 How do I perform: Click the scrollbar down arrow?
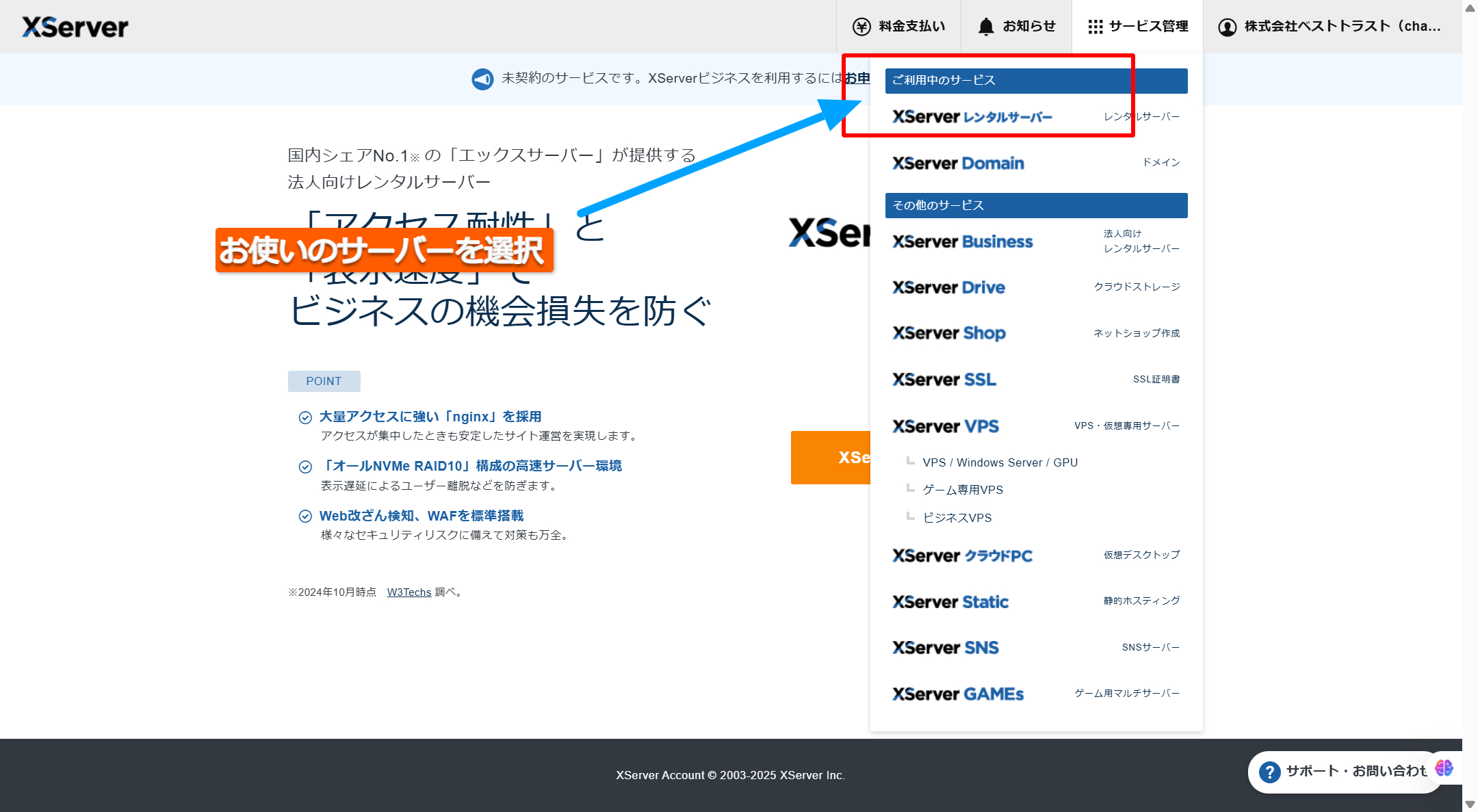1470,804
